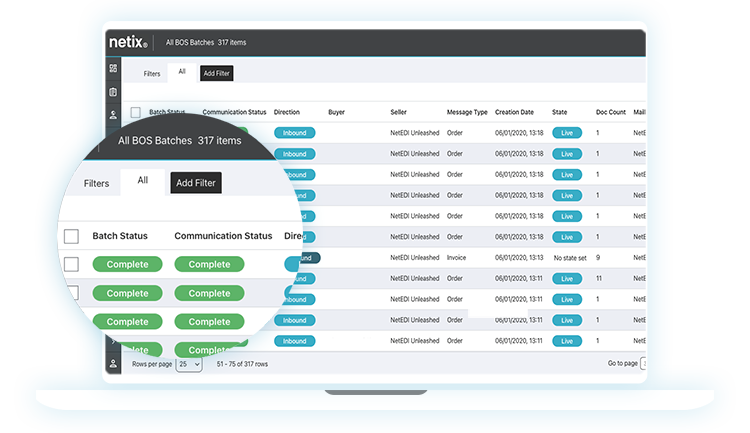
Task: Click the Live badge in the 11-document row
Action: [567, 278]
